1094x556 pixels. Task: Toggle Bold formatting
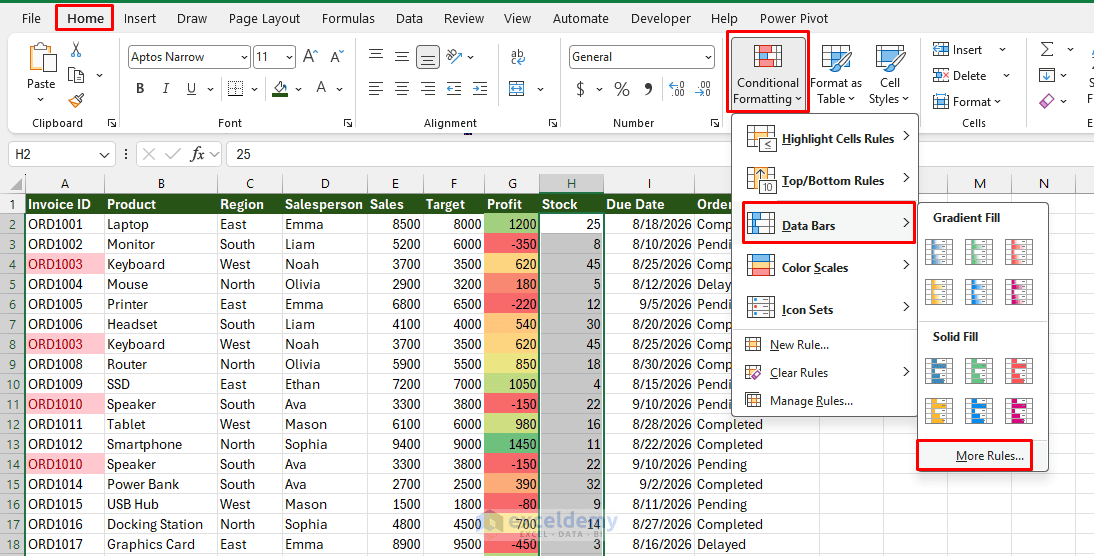pyautogui.click(x=140, y=89)
